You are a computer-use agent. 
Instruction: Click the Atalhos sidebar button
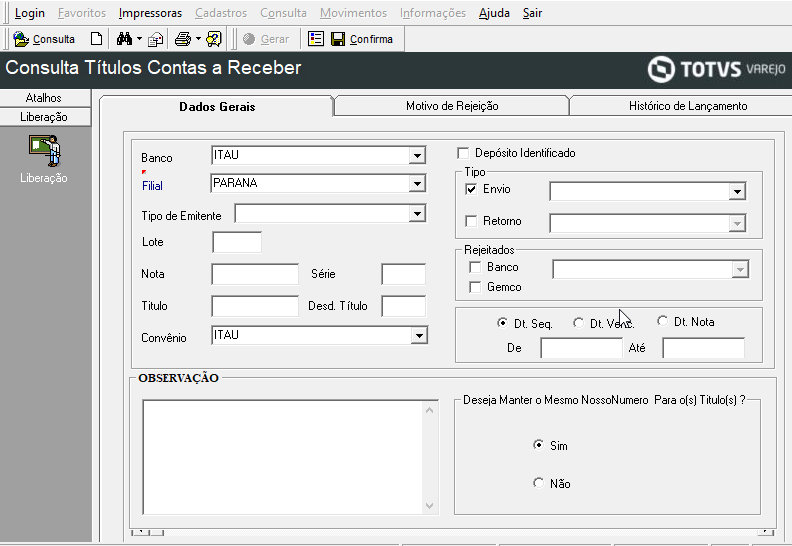coord(45,98)
